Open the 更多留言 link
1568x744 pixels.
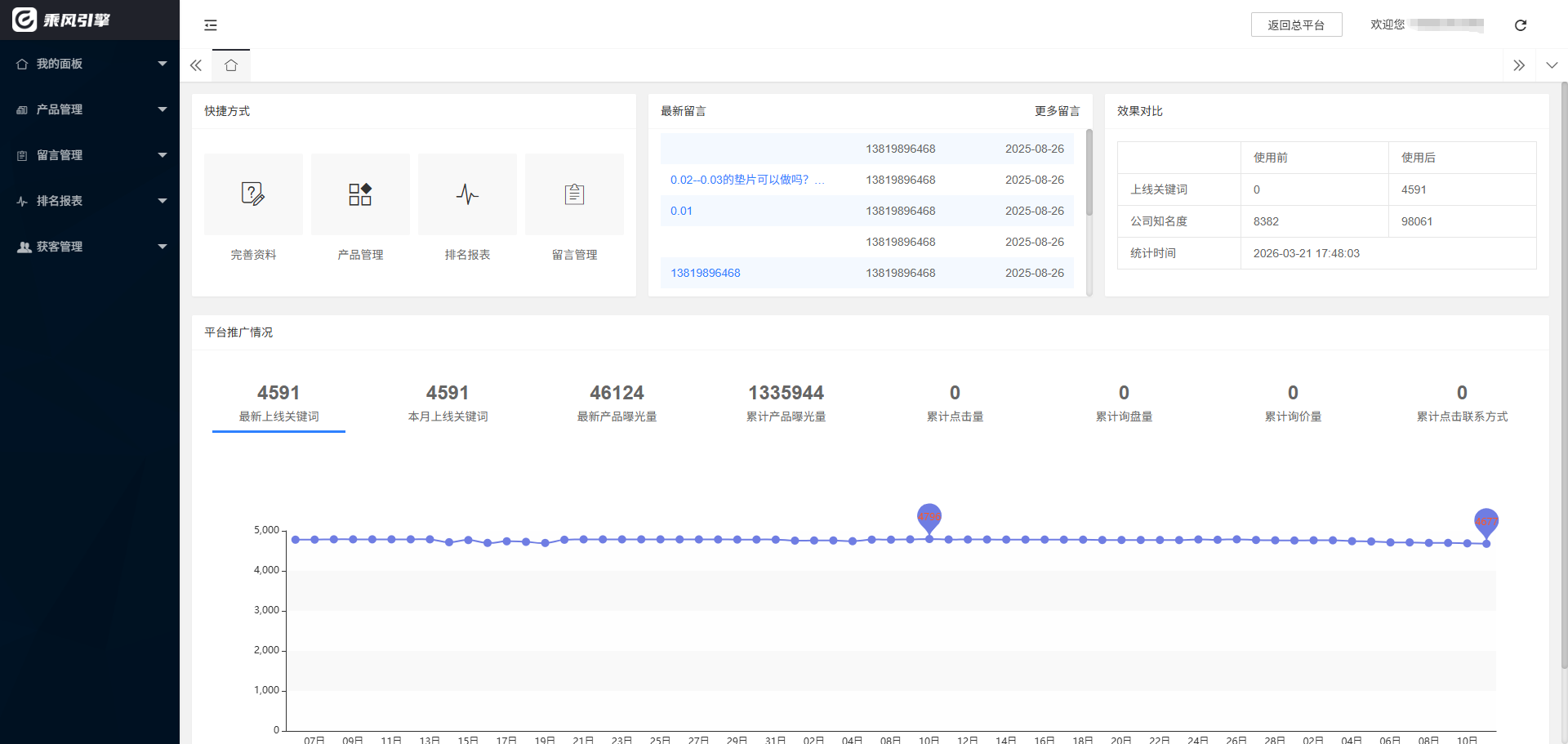1057,111
